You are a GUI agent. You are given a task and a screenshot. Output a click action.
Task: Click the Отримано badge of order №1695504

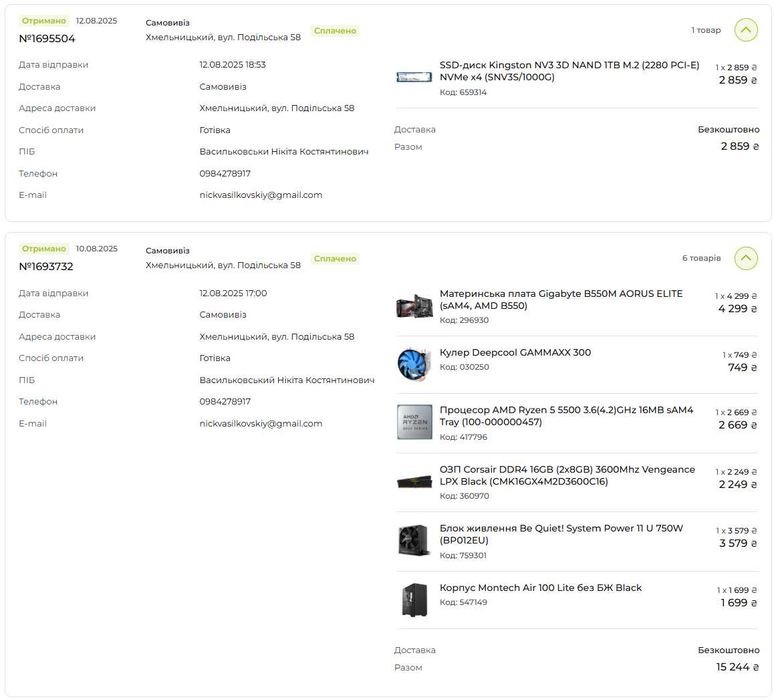click(43, 21)
